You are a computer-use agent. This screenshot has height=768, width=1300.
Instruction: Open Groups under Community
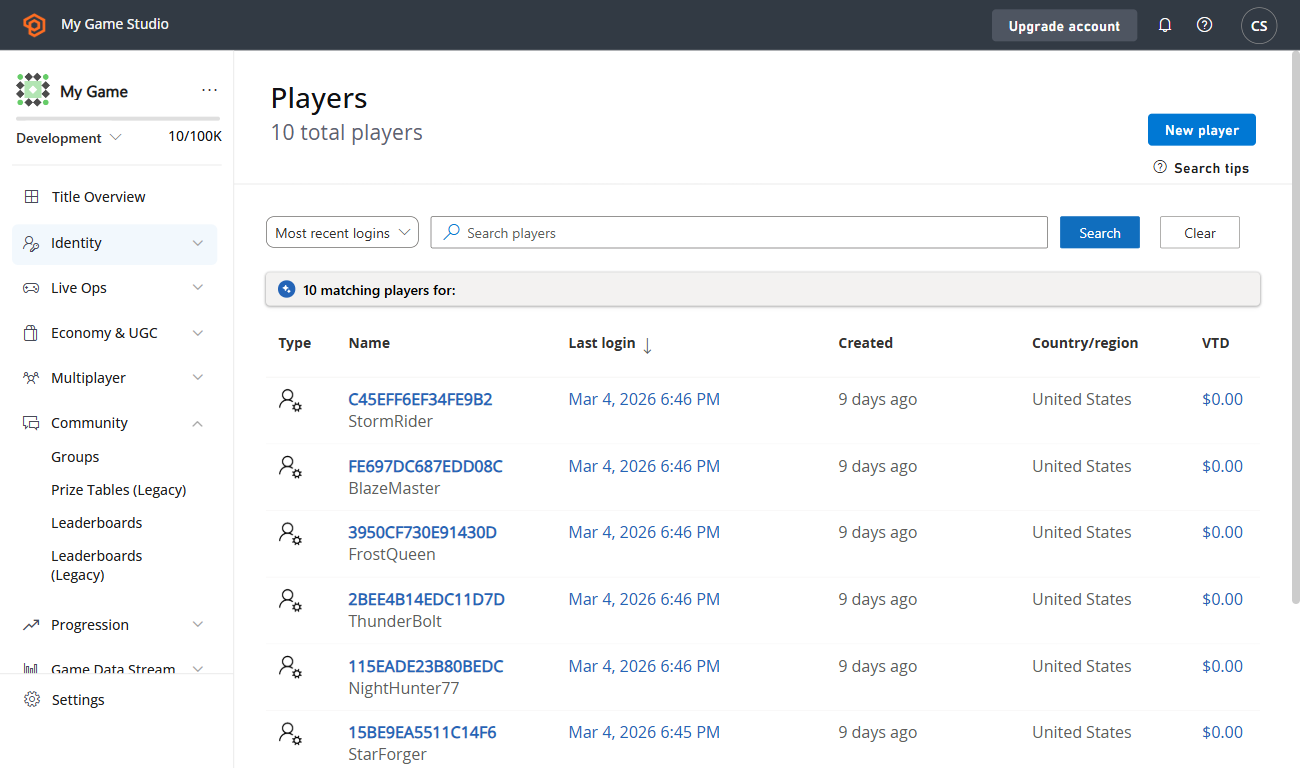point(75,457)
